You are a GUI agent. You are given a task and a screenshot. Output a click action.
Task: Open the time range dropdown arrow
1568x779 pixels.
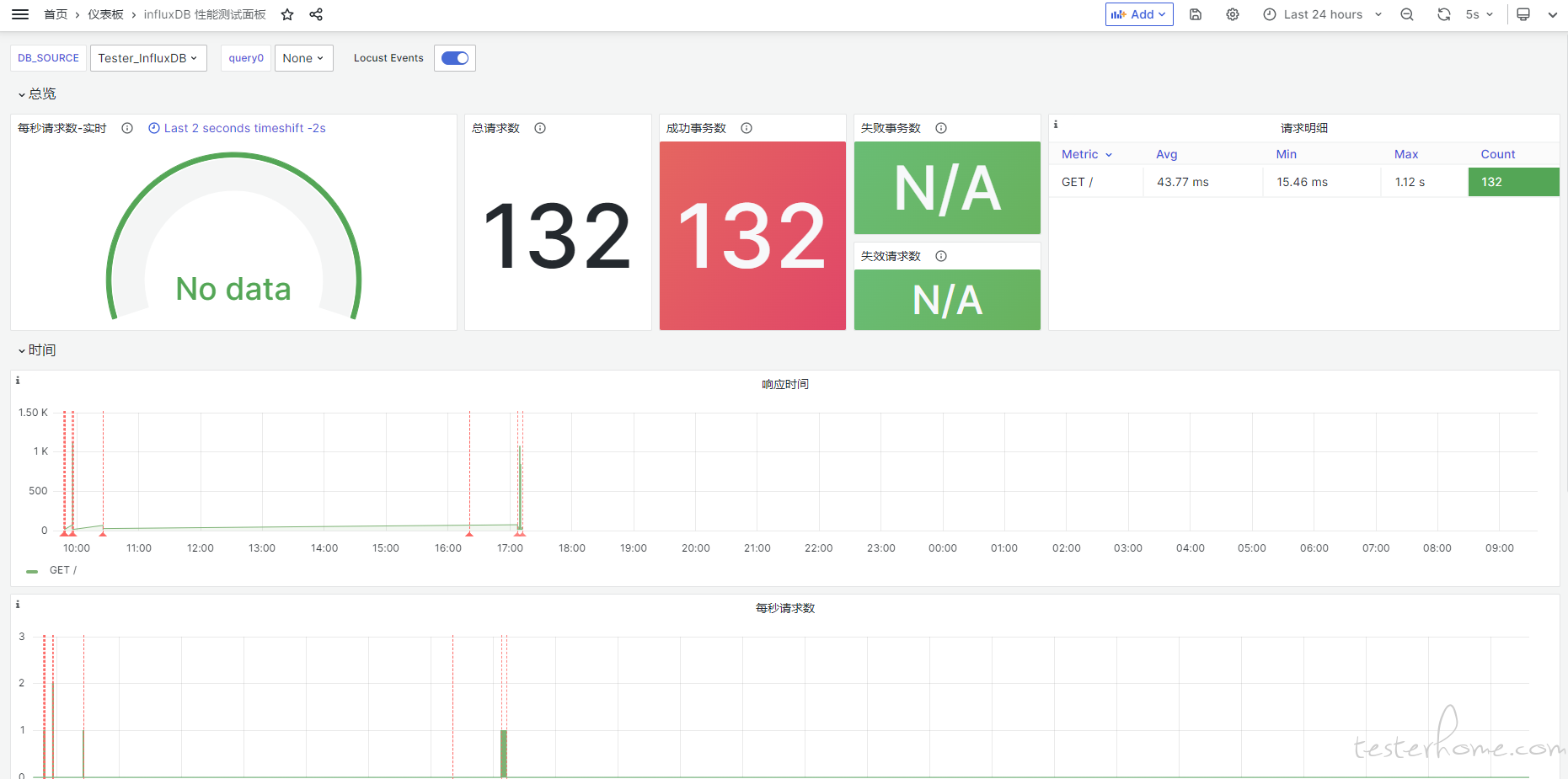[x=1378, y=14]
